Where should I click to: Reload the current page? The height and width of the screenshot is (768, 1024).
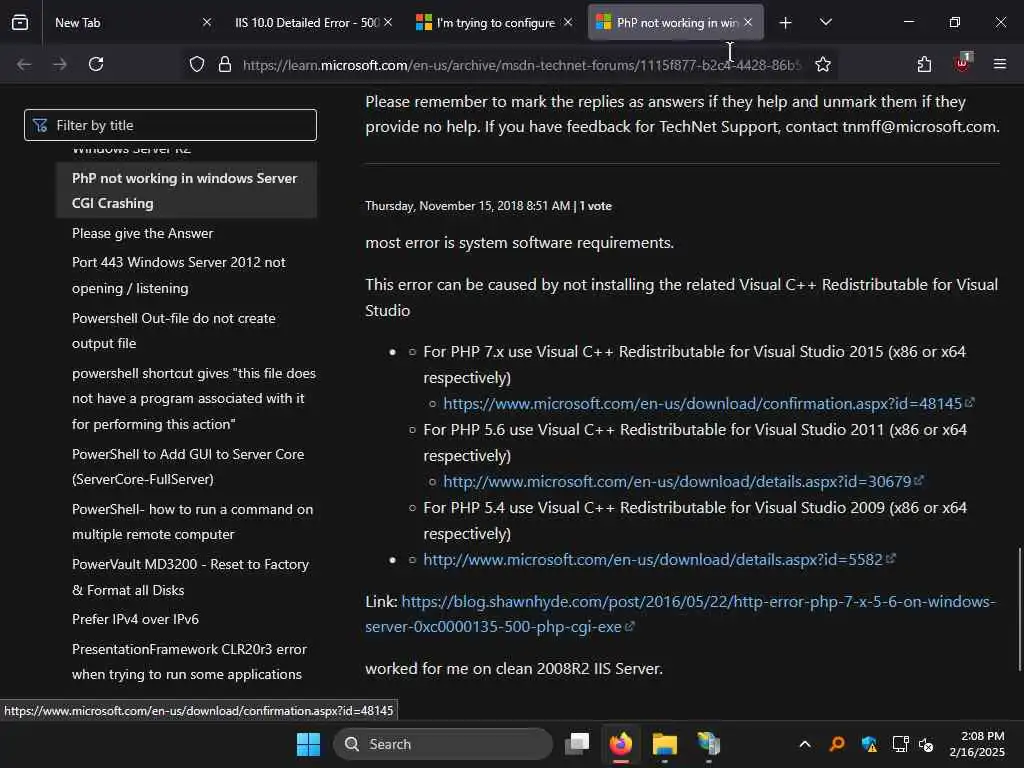click(96, 64)
